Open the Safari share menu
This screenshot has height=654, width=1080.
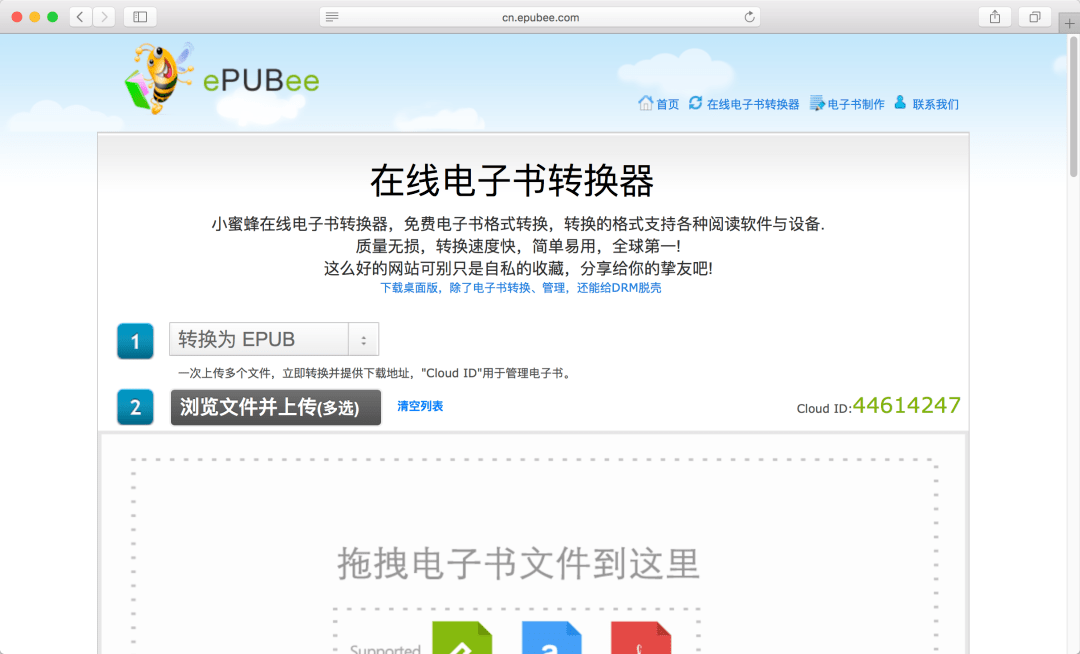pyautogui.click(x=995, y=17)
